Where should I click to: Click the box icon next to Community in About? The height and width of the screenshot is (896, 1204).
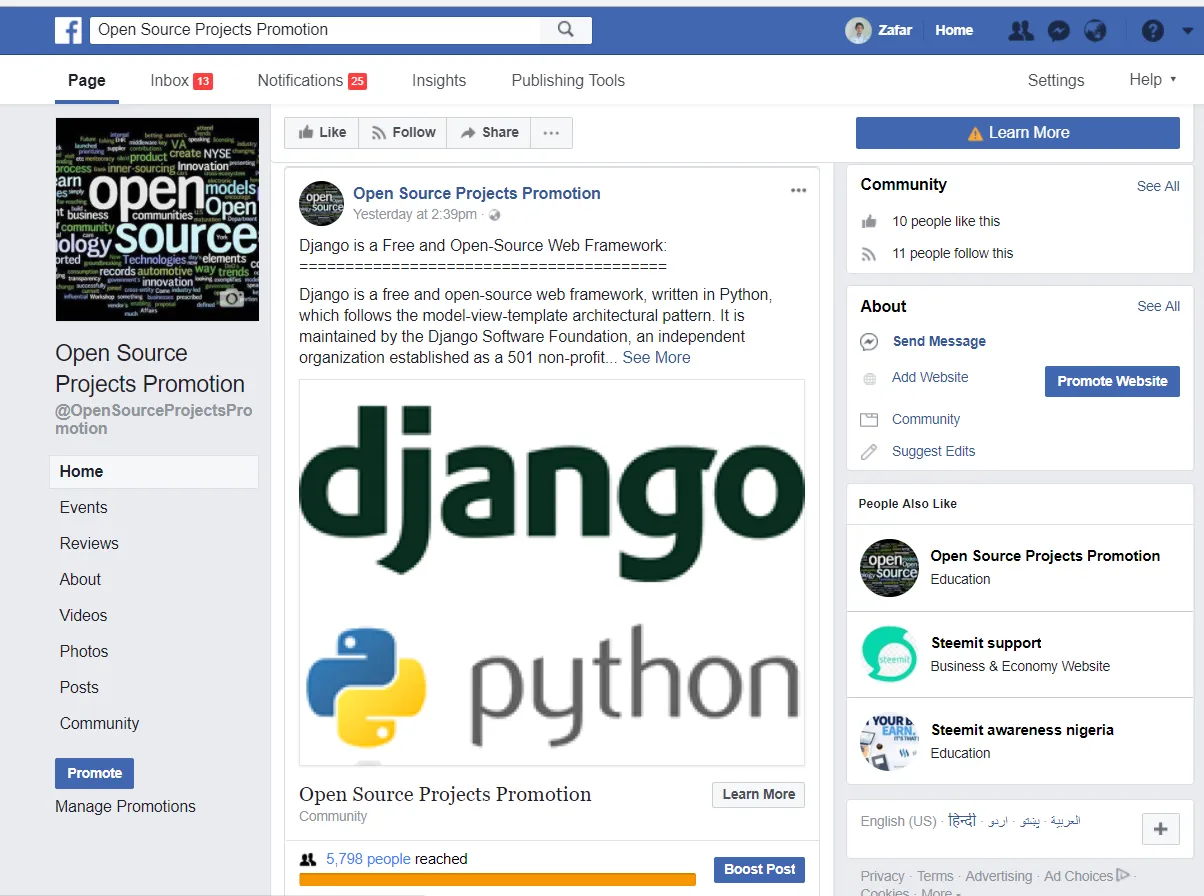(869, 420)
